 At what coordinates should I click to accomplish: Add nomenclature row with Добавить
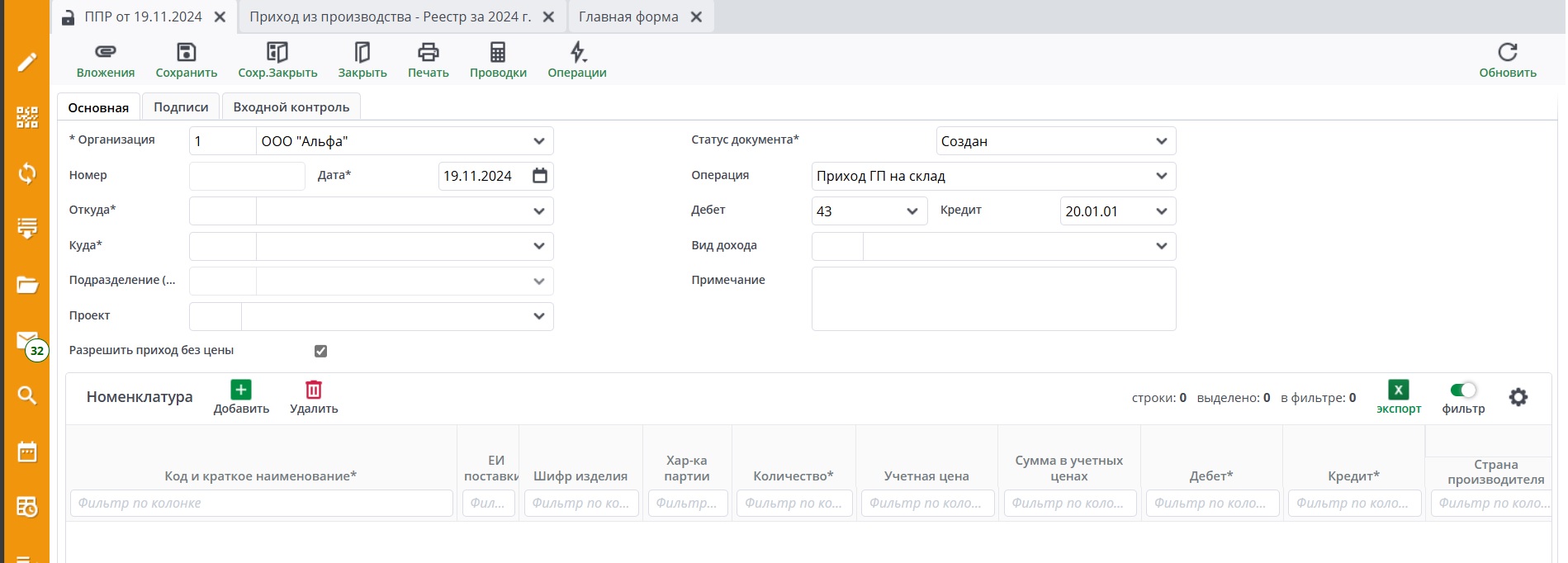coord(241,390)
